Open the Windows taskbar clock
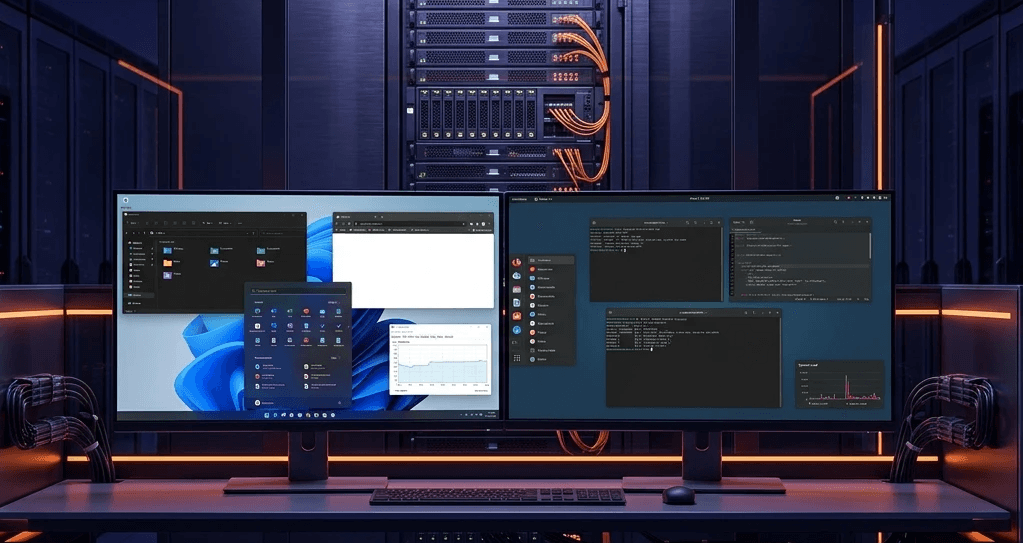 (x=491, y=414)
